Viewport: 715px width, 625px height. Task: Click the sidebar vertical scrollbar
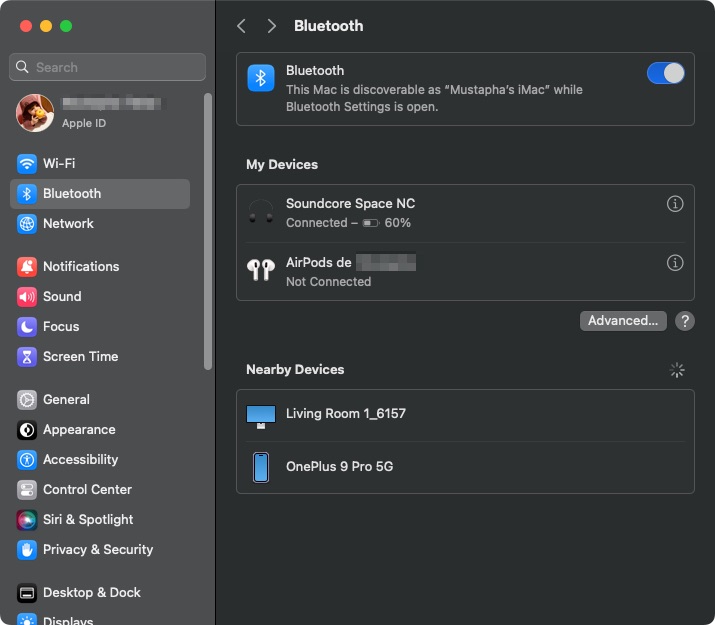(x=208, y=232)
